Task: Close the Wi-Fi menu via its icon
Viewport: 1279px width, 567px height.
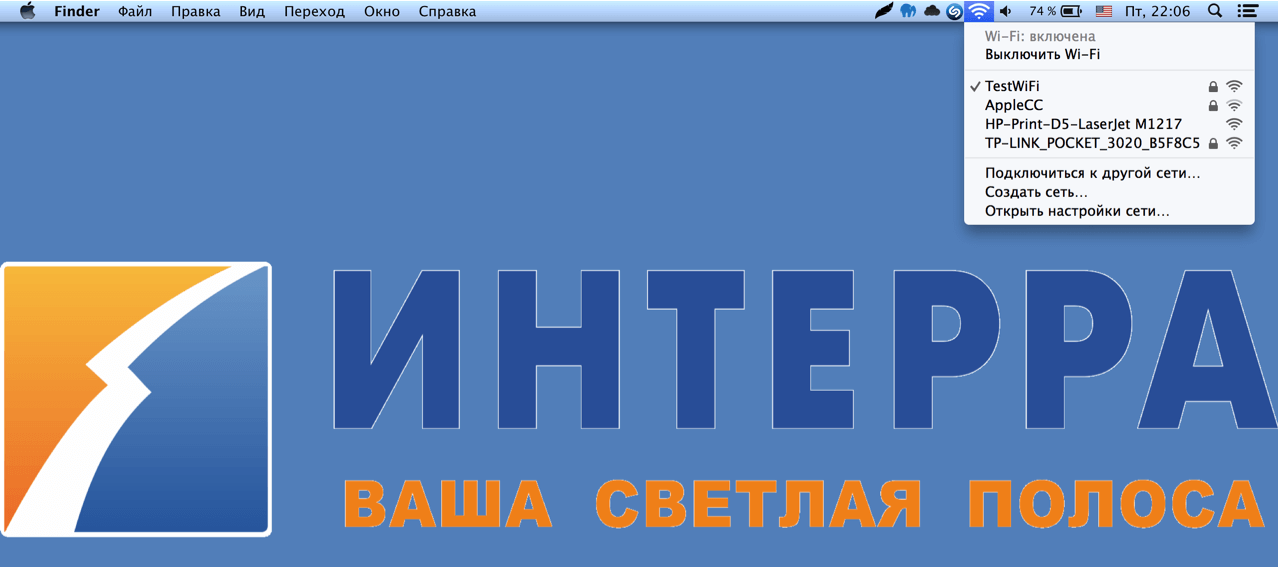Action: point(979,11)
